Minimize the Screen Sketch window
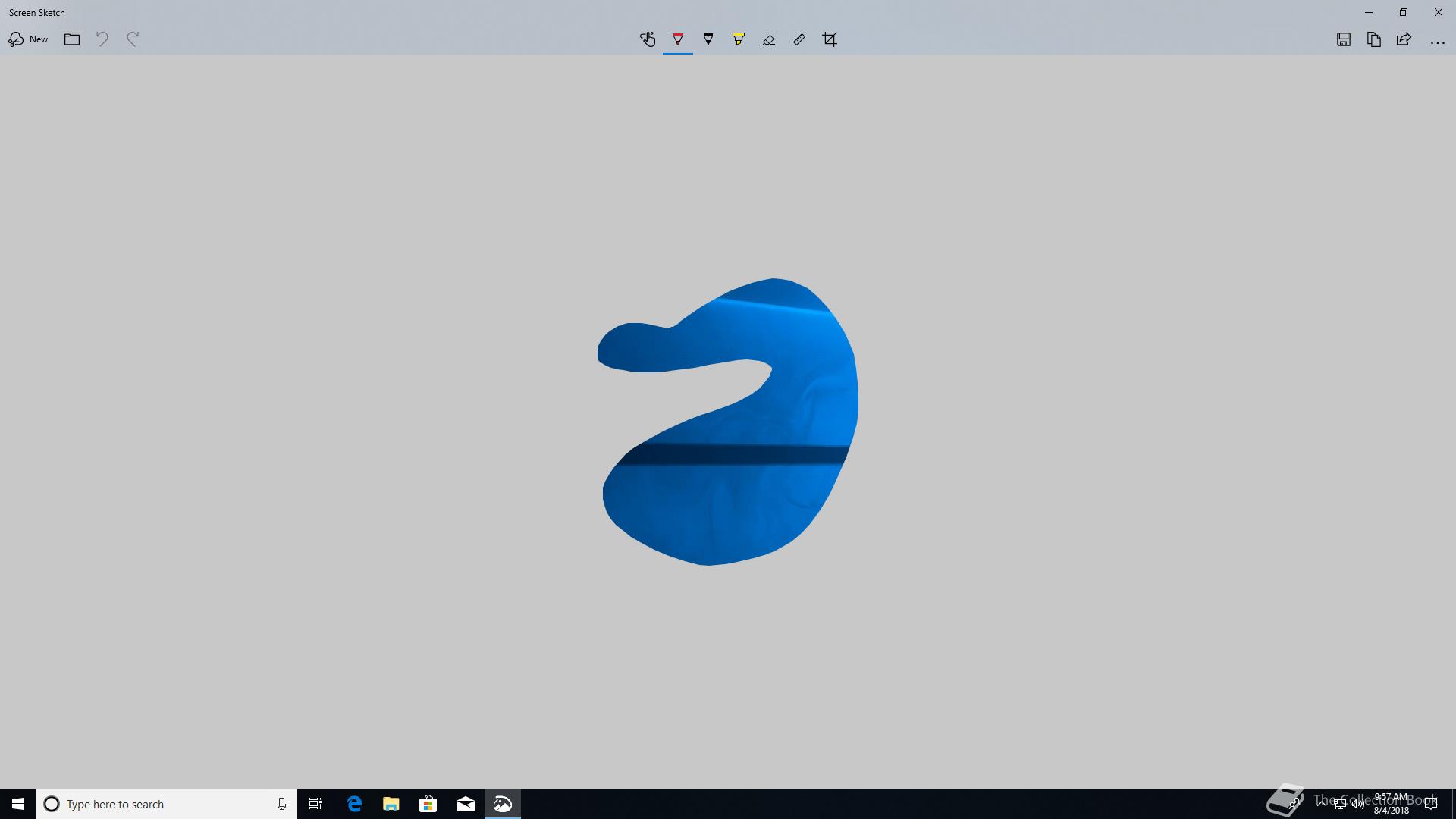 (1369, 12)
